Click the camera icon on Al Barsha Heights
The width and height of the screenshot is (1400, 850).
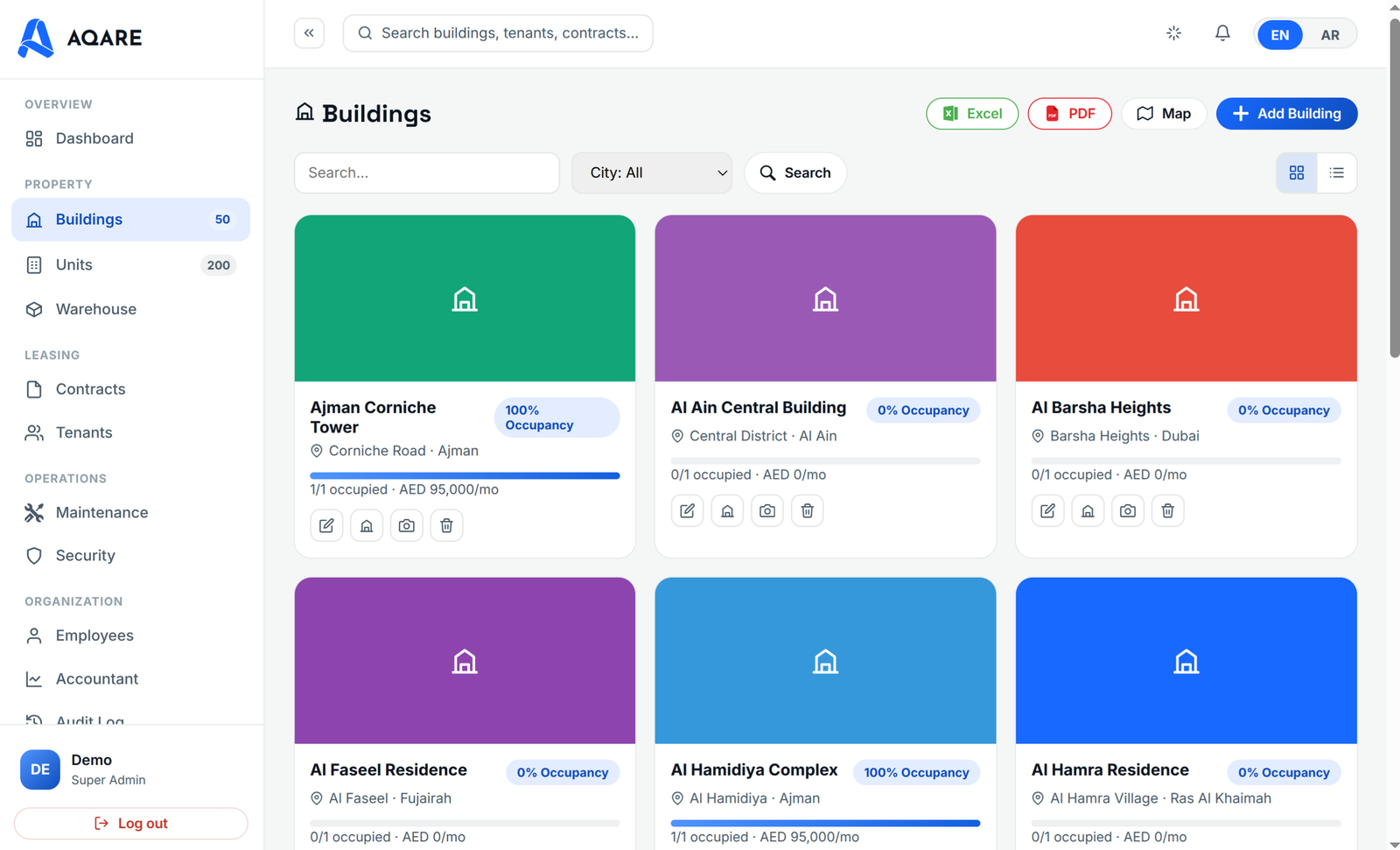point(1128,510)
